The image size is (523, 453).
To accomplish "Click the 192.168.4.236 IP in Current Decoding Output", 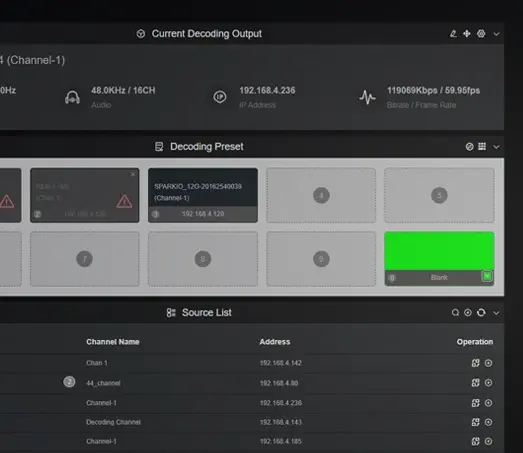I will click(267, 90).
